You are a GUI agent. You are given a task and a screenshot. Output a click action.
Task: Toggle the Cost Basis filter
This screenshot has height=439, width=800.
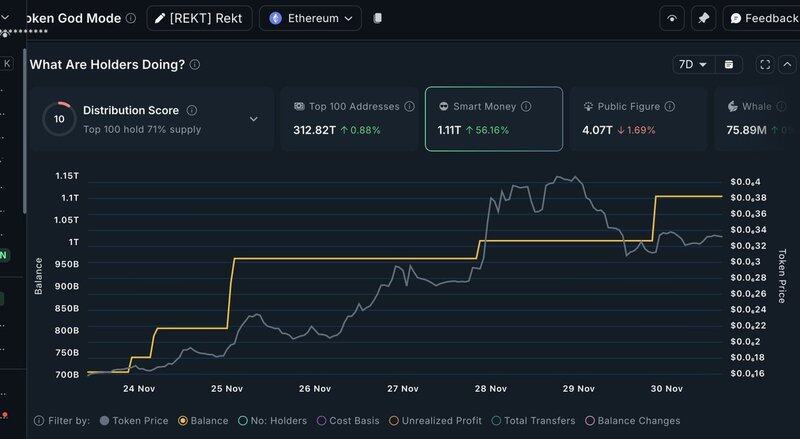tap(347, 421)
